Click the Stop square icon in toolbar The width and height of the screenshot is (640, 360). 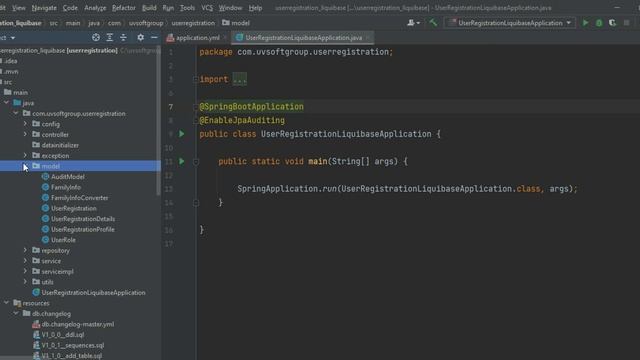[627, 23]
